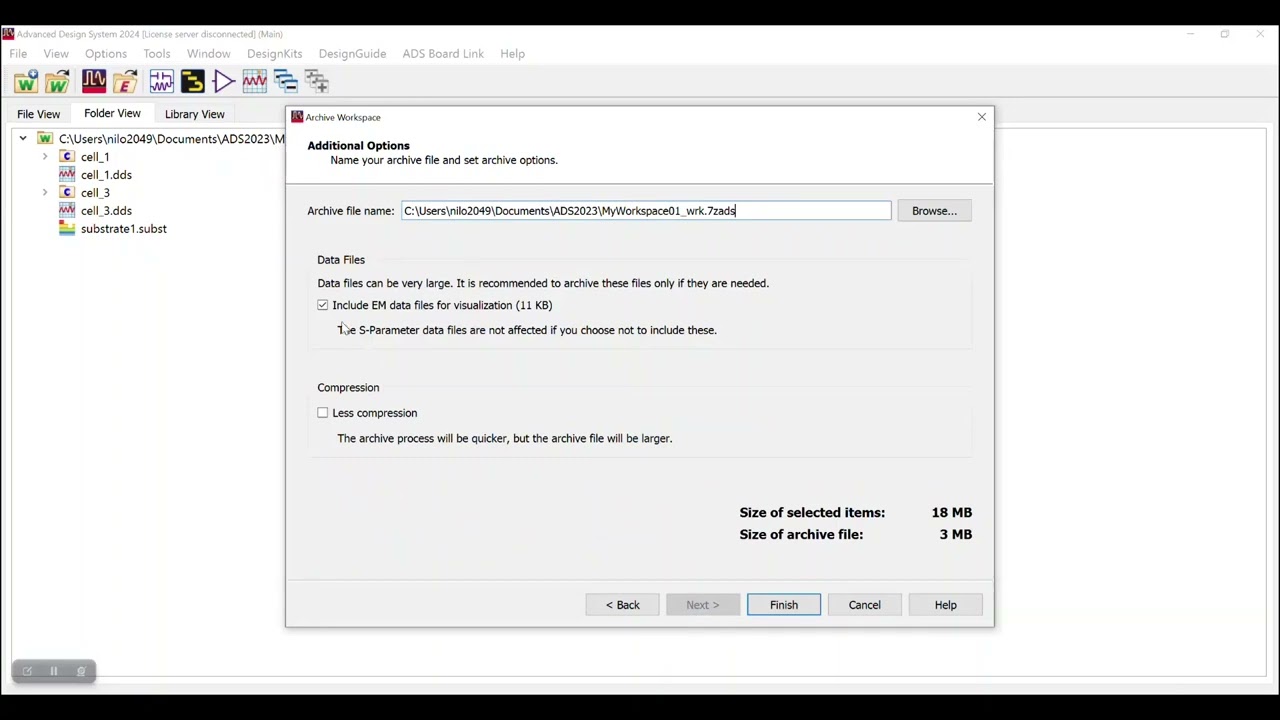
Task: Open the DesignGuide menu
Action: pyautogui.click(x=352, y=54)
